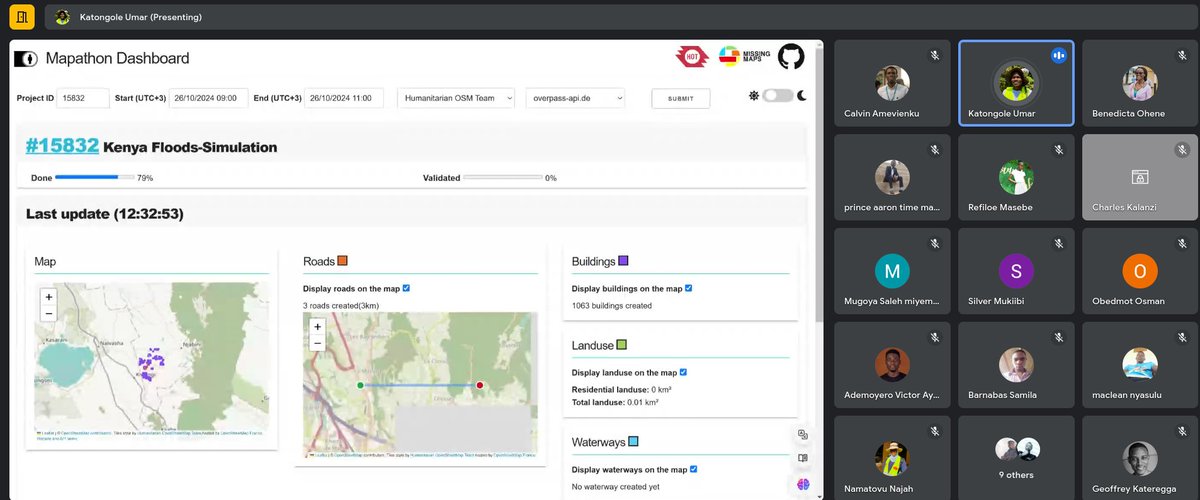Click the reader book floating side icon

tap(803, 458)
